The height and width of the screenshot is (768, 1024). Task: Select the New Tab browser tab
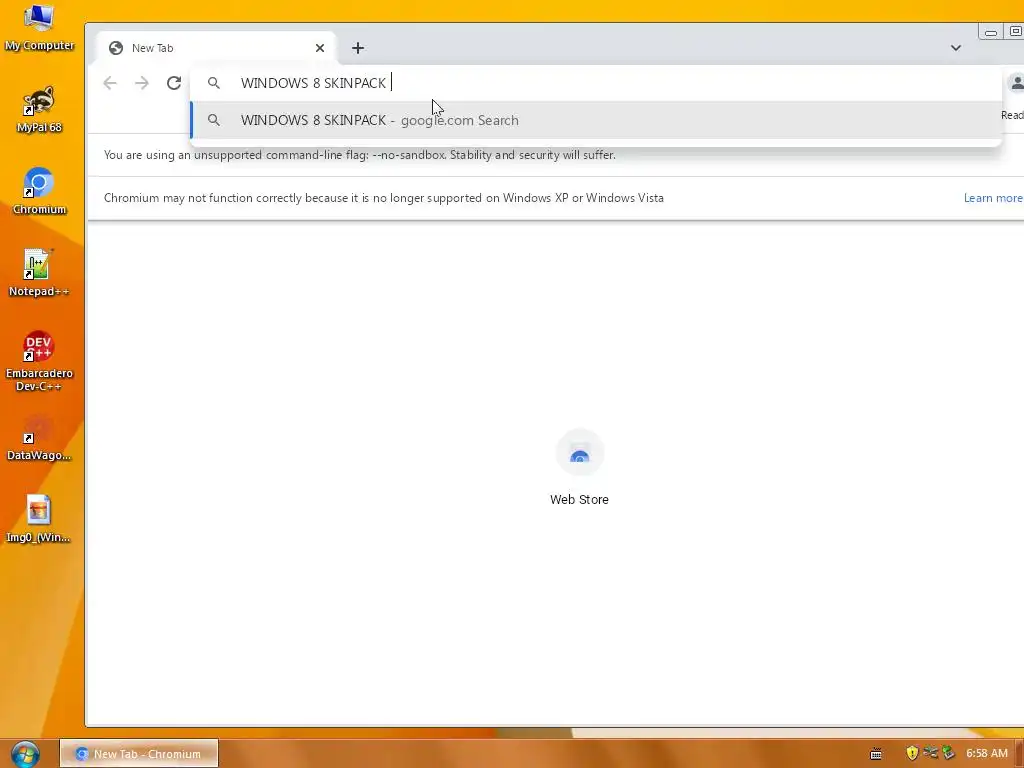(216, 48)
